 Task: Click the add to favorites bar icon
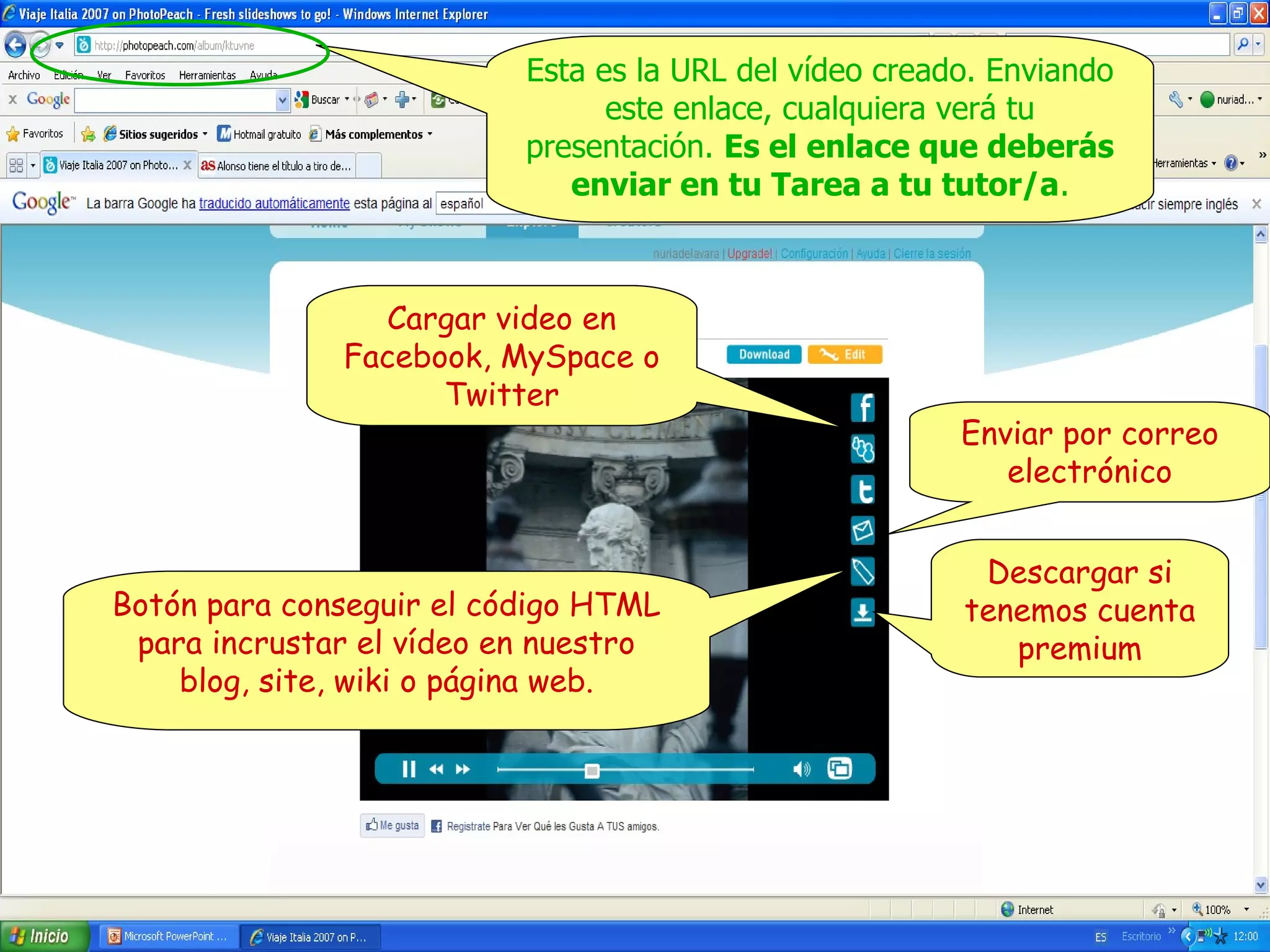(88, 134)
